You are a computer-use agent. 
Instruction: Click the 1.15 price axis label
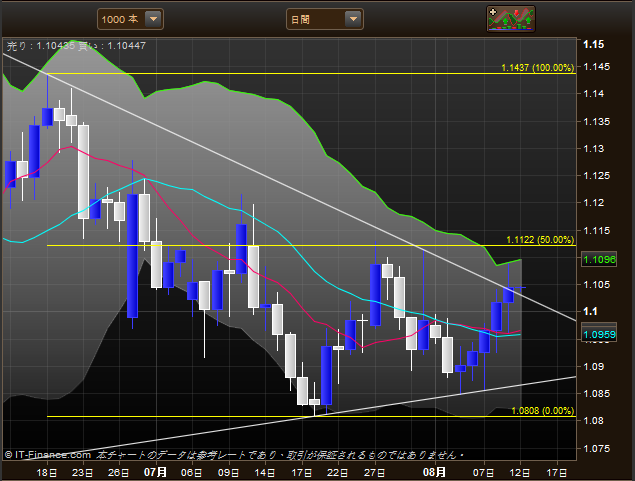[x=594, y=44]
